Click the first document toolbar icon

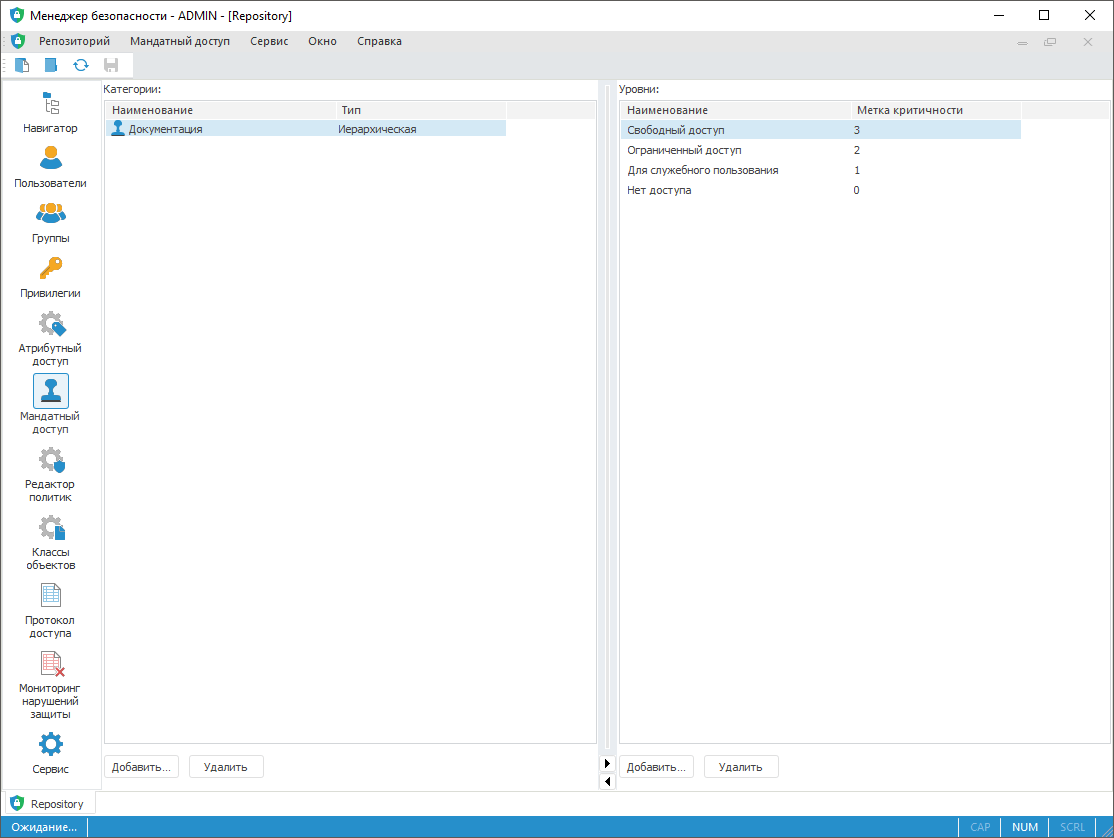click(x=22, y=65)
